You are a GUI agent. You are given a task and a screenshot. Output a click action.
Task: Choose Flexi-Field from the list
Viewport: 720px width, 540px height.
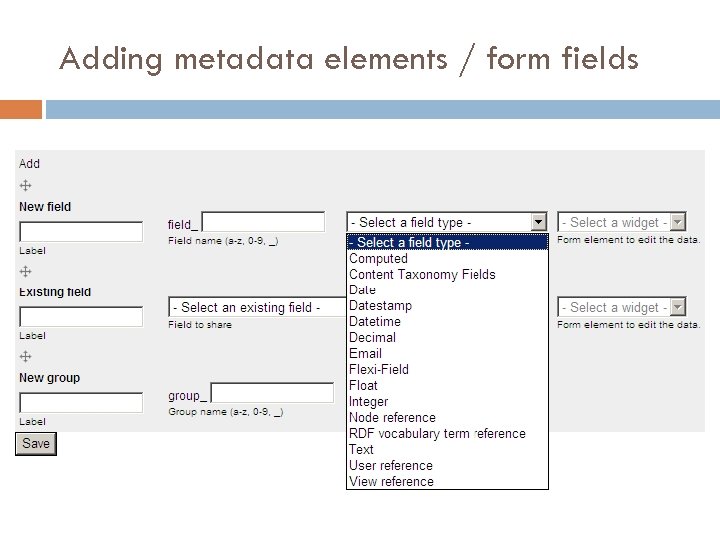coord(378,369)
